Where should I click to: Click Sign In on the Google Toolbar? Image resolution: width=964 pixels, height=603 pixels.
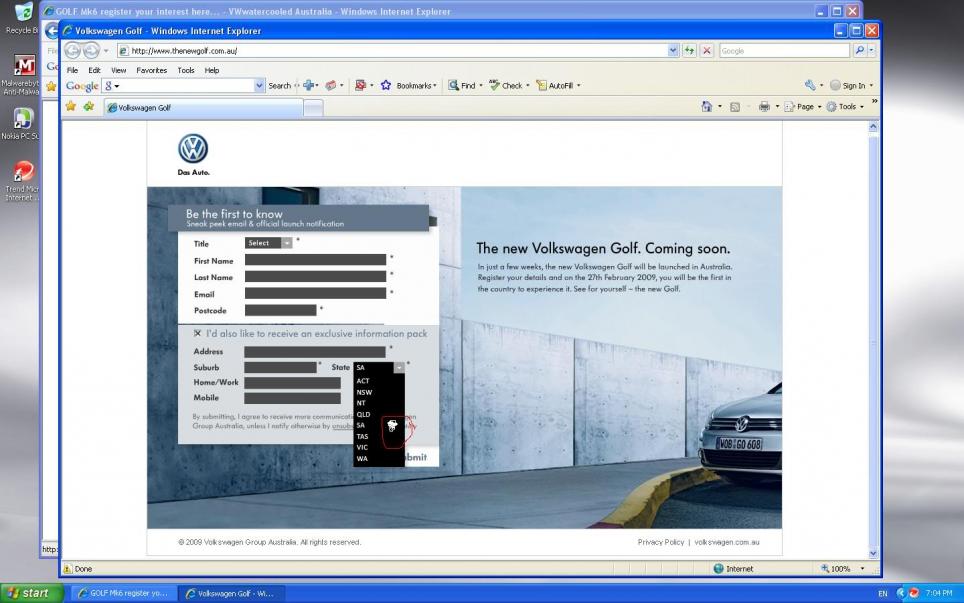pos(849,85)
